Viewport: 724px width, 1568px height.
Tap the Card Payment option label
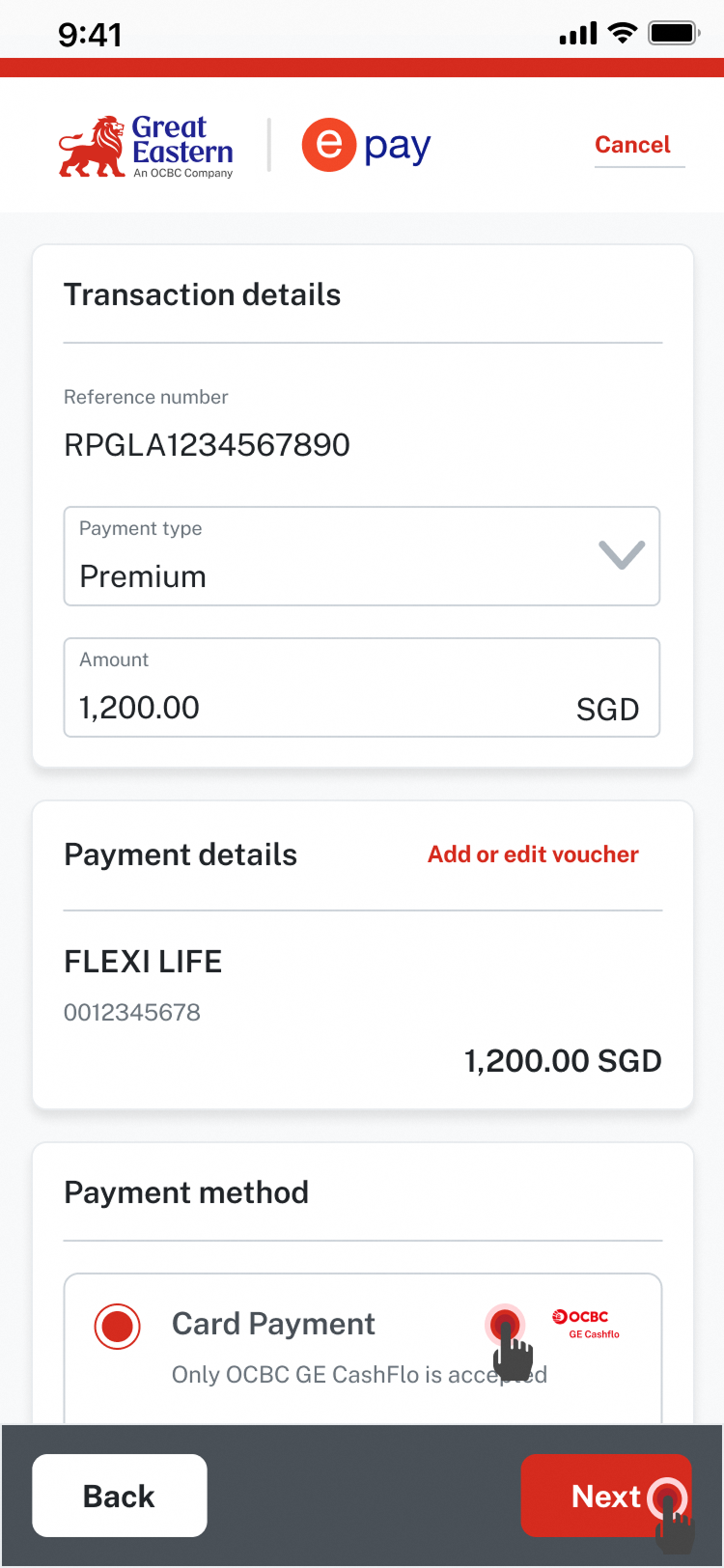click(273, 1324)
